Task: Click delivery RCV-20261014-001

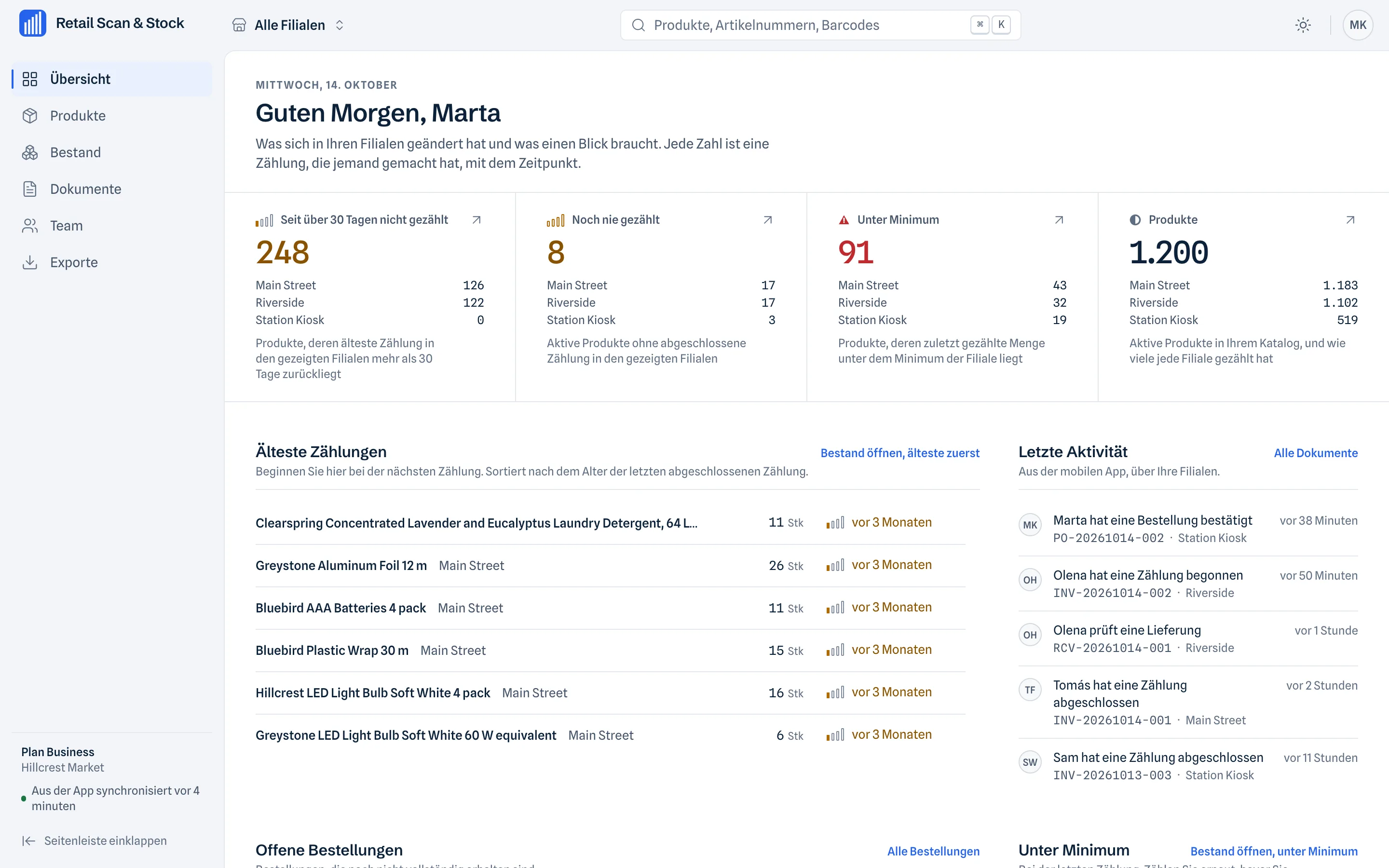Action: pyautogui.click(x=1112, y=649)
